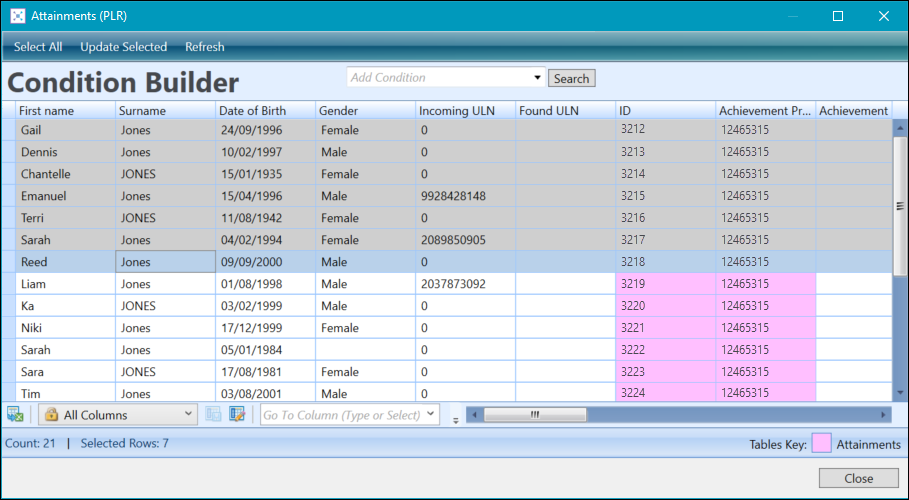Select the first name cell 'Tim'

point(66,393)
